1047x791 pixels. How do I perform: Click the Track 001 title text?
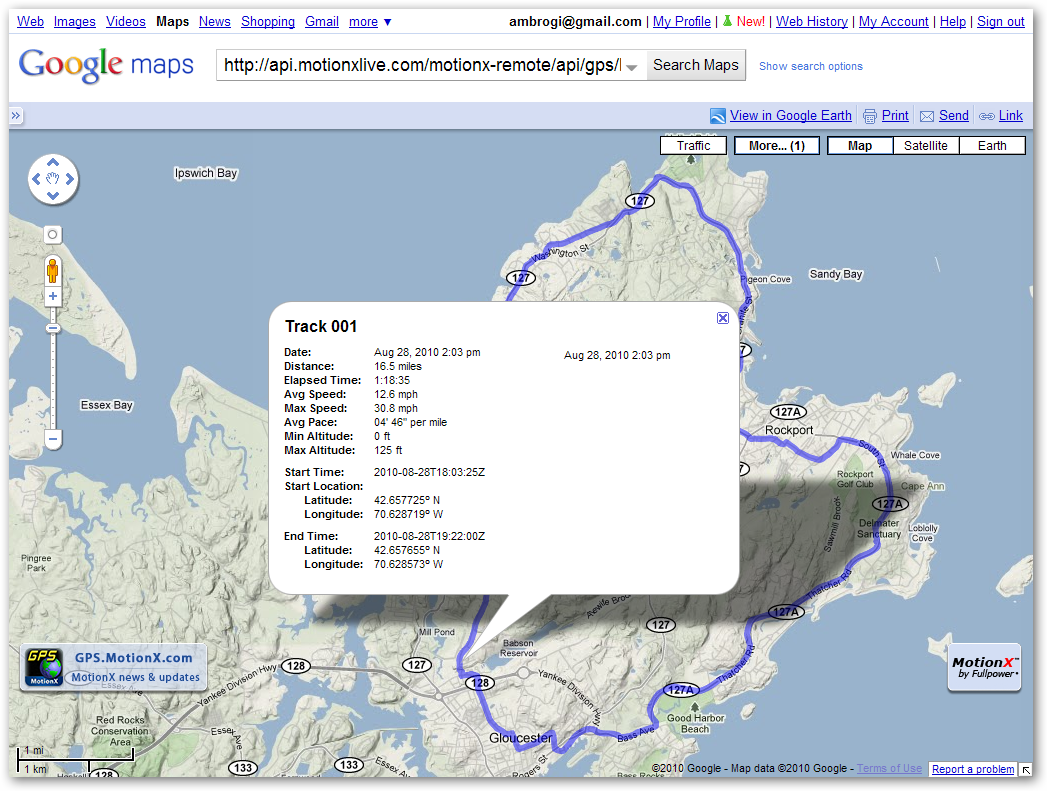(321, 326)
